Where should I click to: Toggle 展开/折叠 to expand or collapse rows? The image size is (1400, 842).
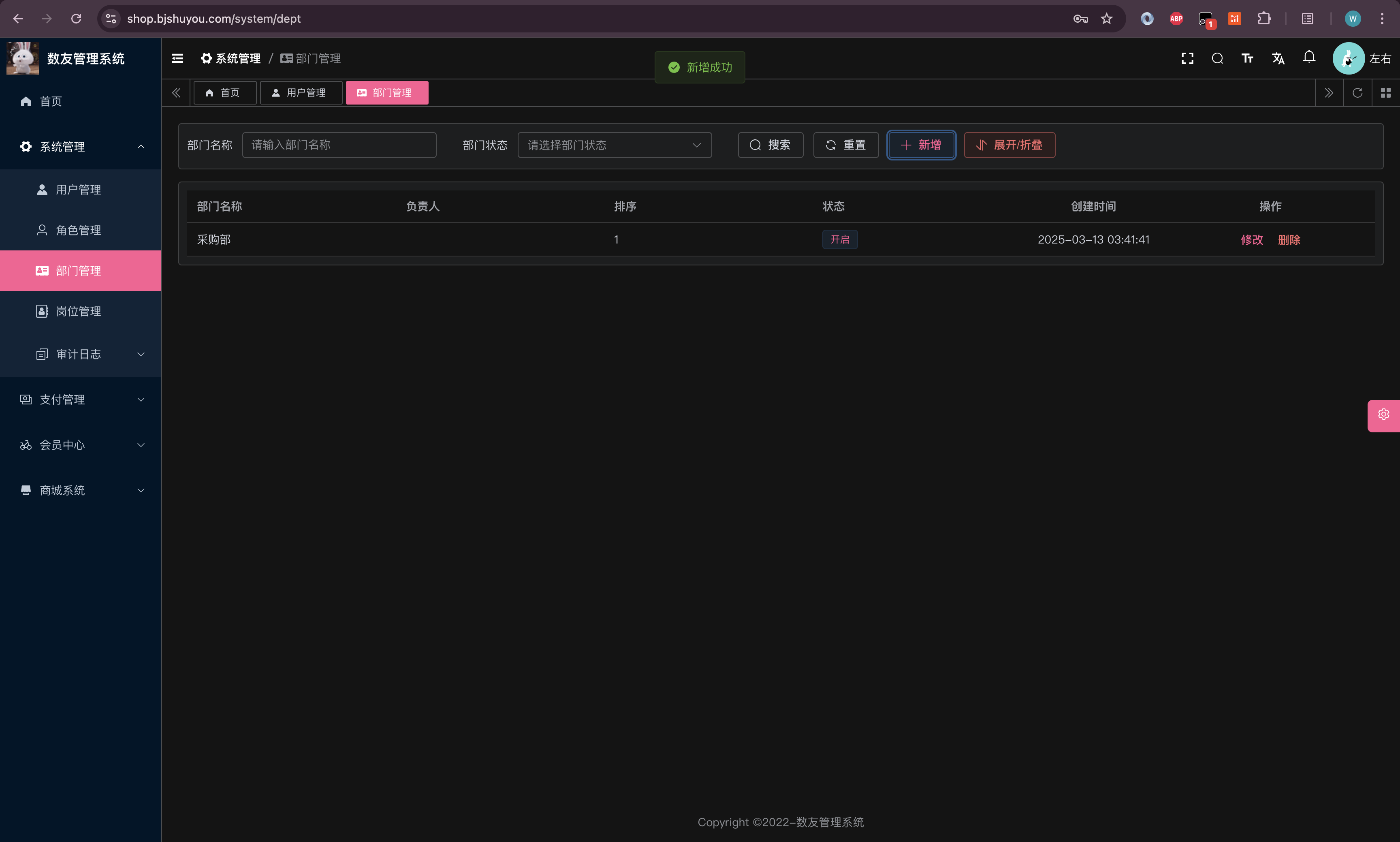point(1009,145)
